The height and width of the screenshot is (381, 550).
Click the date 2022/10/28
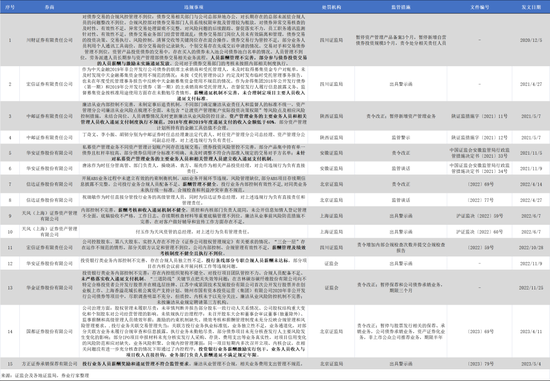pyautogui.click(x=531, y=247)
